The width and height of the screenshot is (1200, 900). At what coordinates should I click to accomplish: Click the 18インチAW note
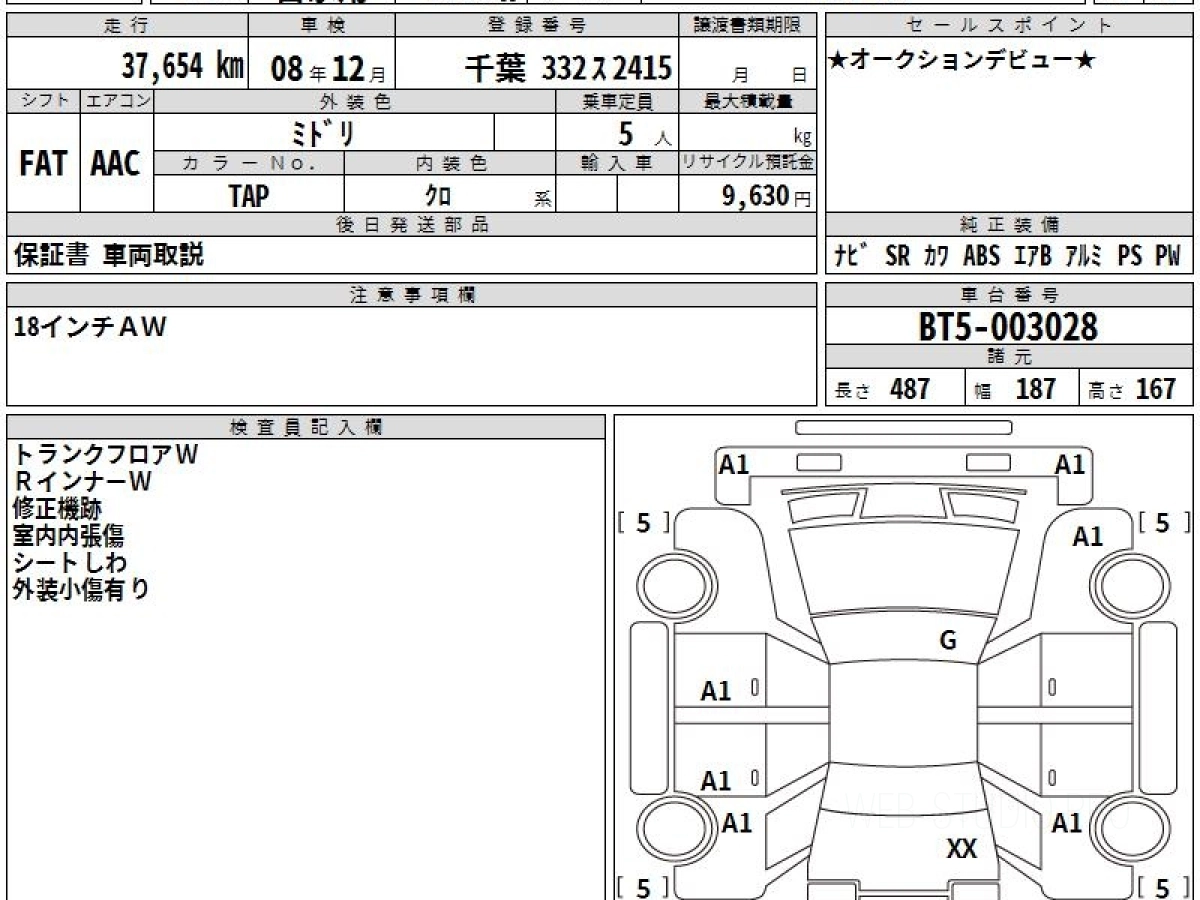click(90, 327)
